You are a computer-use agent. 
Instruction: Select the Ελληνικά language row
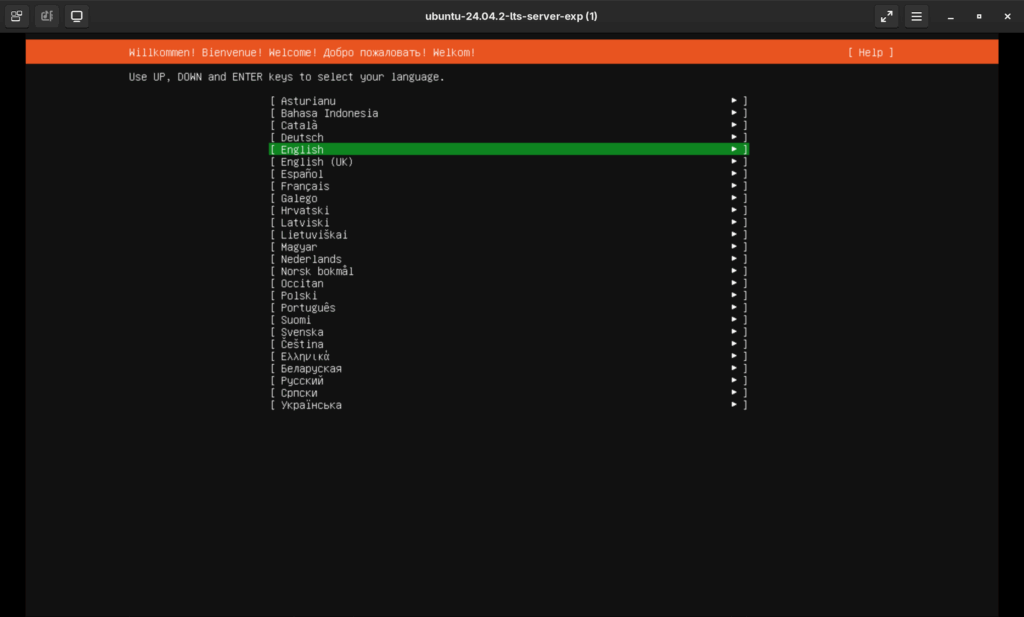coord(509,356)
